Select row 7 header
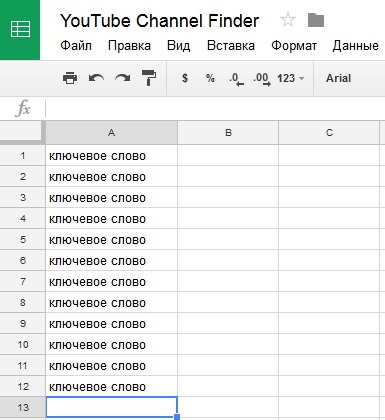This screenshot has width=385, height=420. pos(23,281)
